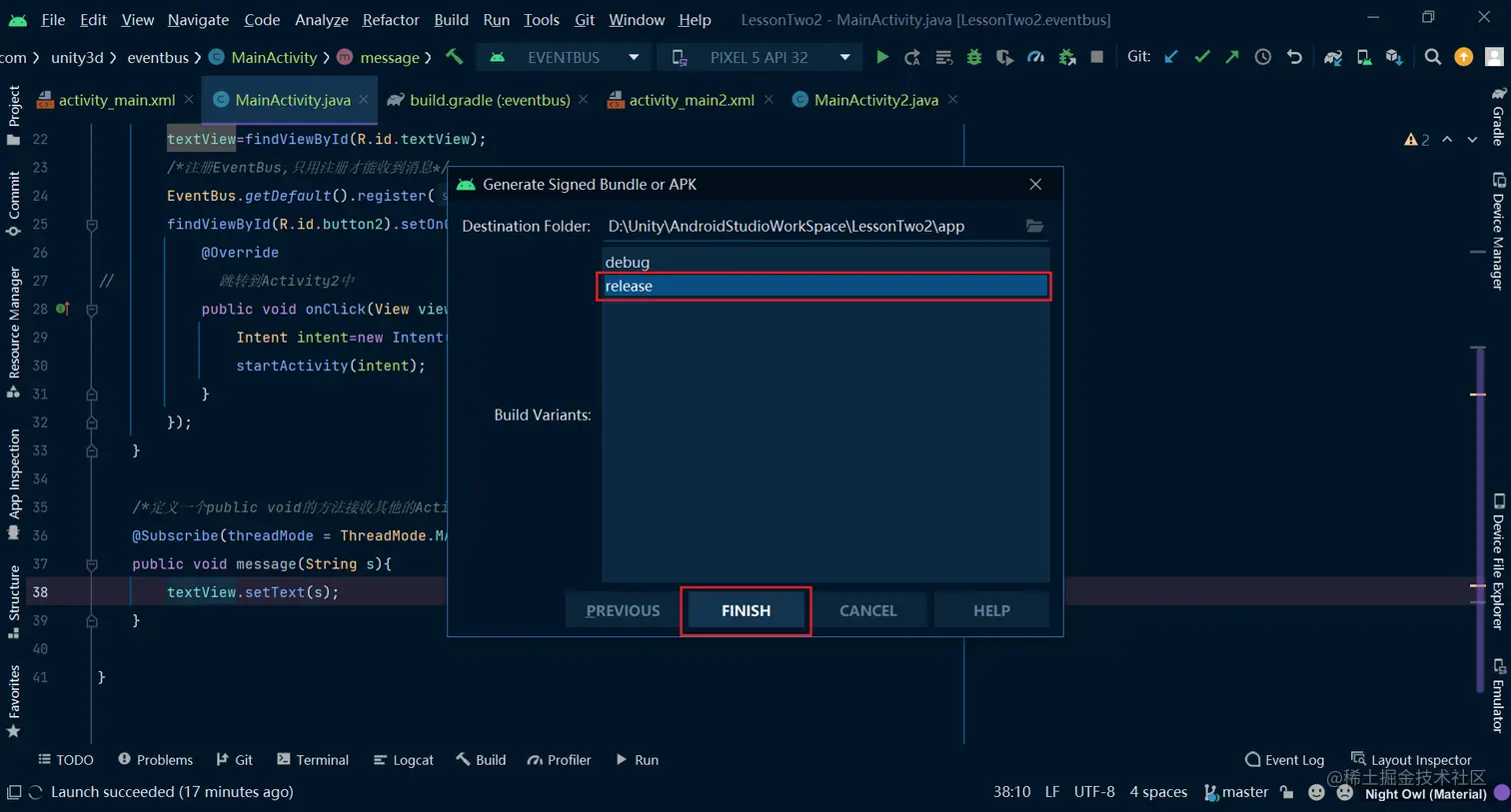Click the MainActivity breadcrumb

tap(264, 58)
